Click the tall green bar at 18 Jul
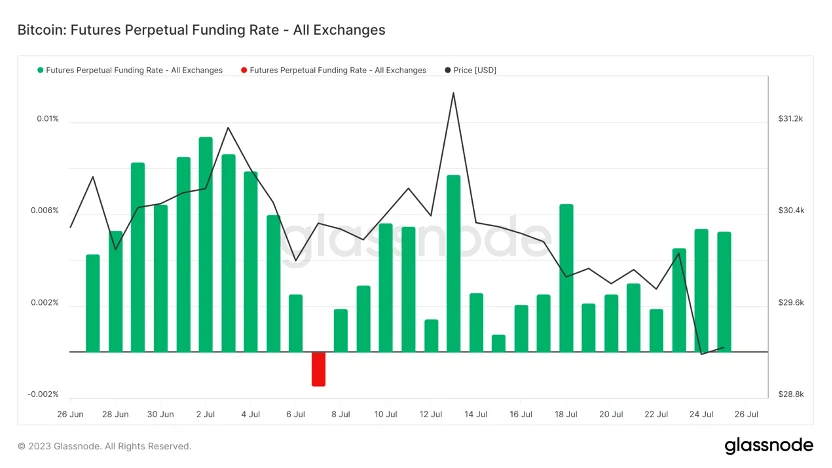Screen dimensions: 832x468 click(566, 277)
